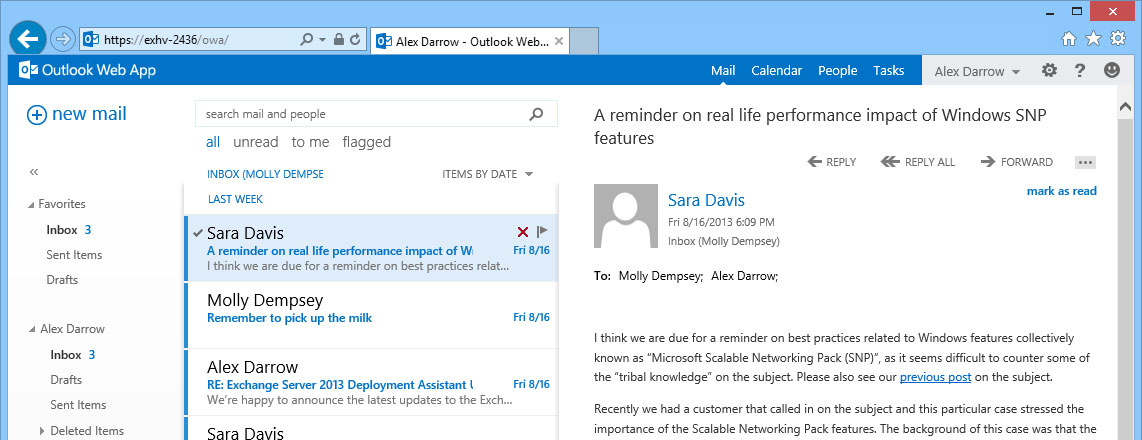Toggle checkmark on Sara Davis message
Screen dimensions: 1142x440
point(197,233)
